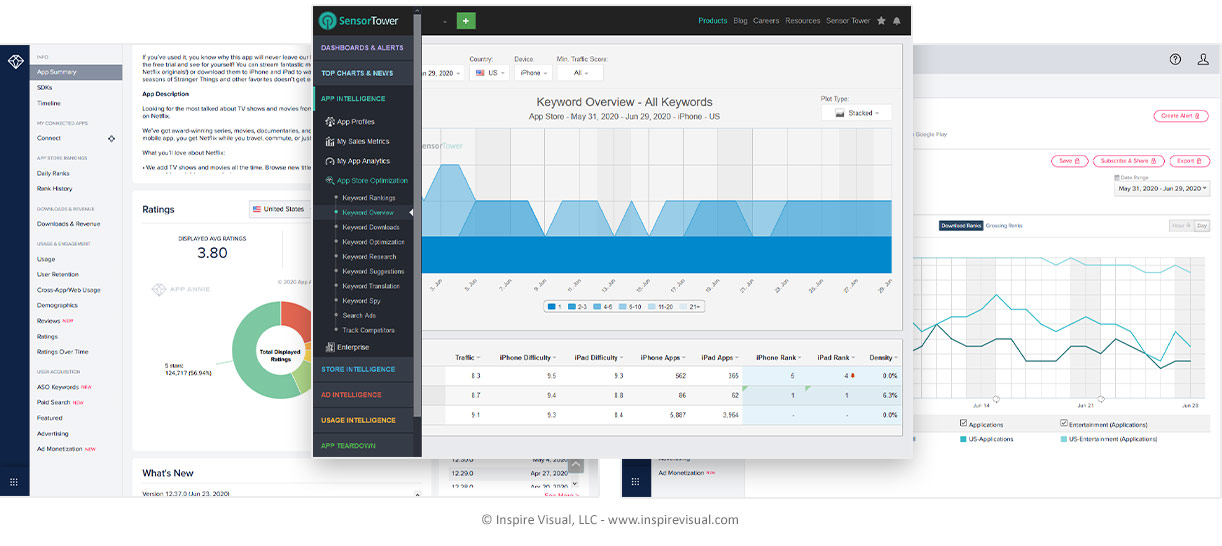The width and height of the screenshot is (1222, 546).
Task: Open App Profiles in sidebar
Action: pyautogui.click(x=355, y=122)
